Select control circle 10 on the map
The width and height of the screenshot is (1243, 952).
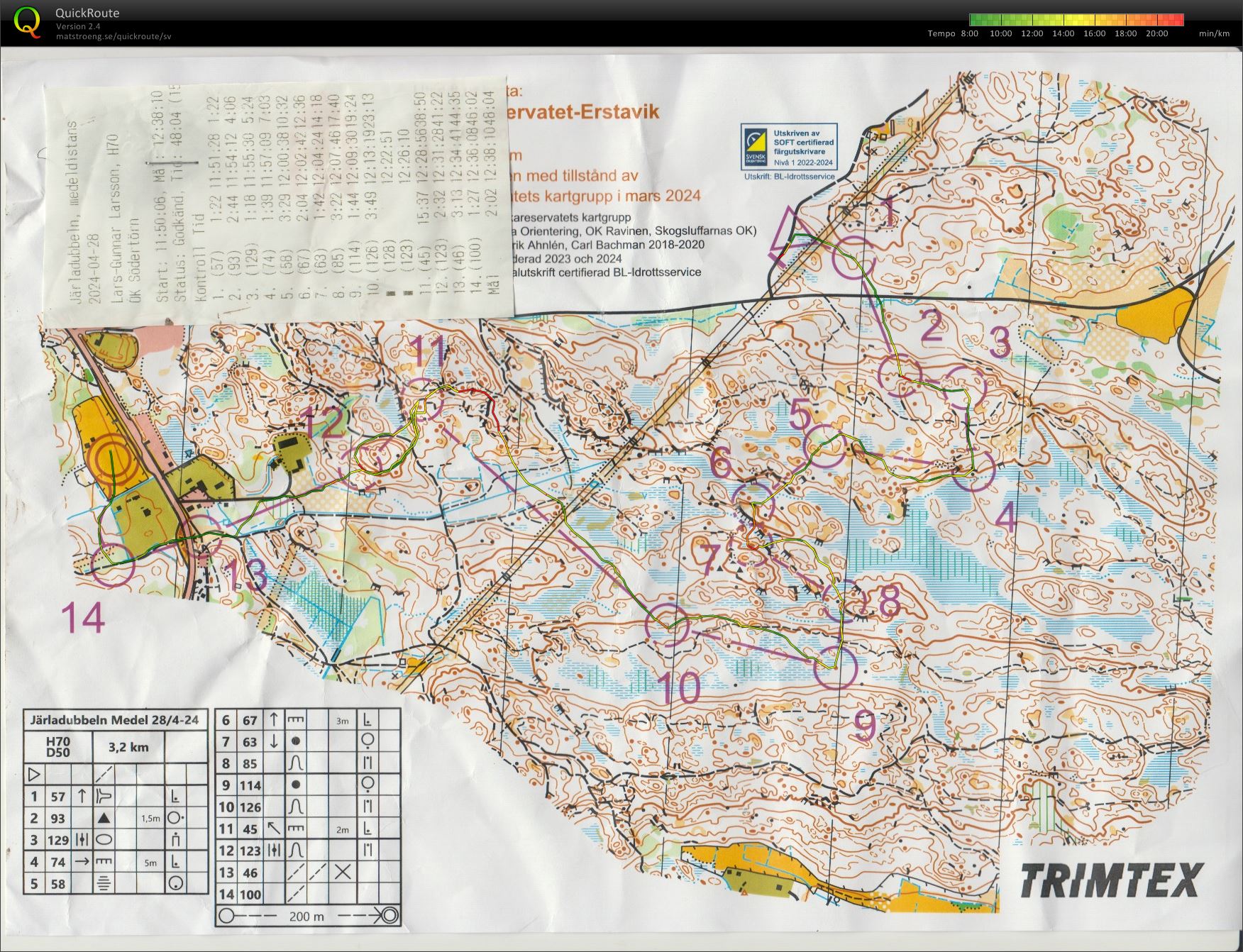[668, 625]
